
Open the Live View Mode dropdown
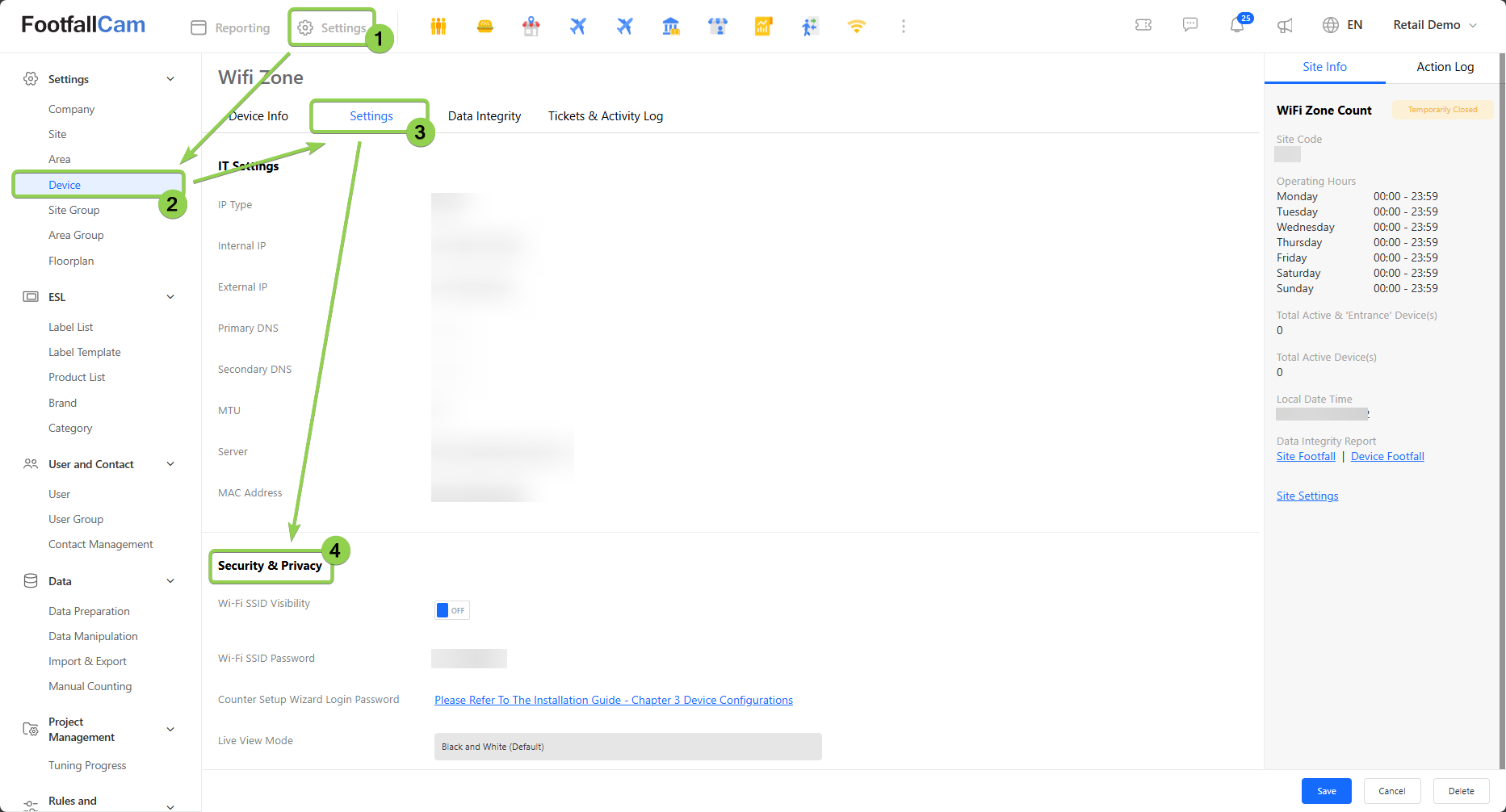(627, 747)
